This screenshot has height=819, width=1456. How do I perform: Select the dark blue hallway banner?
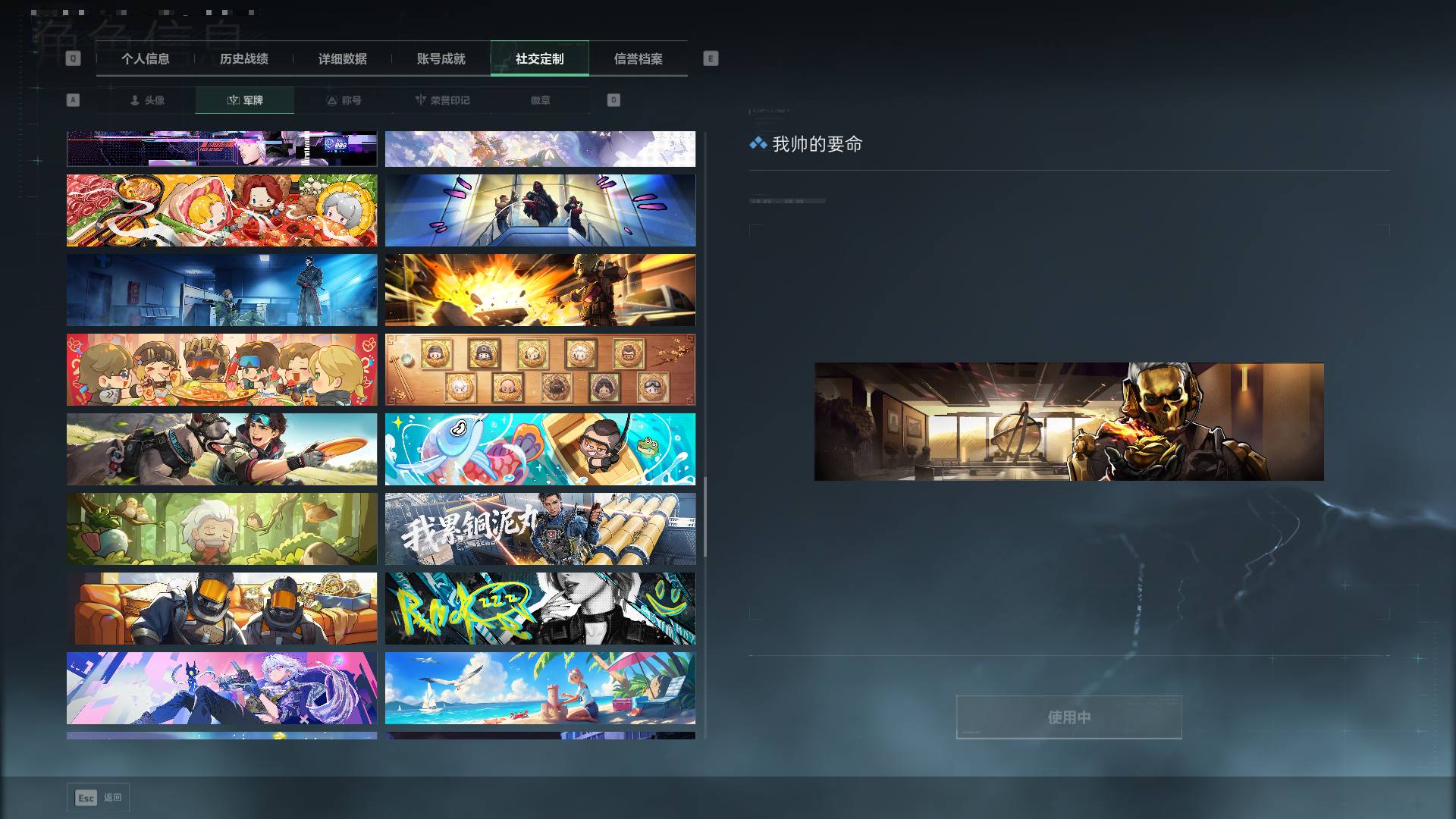click(221, 290)
